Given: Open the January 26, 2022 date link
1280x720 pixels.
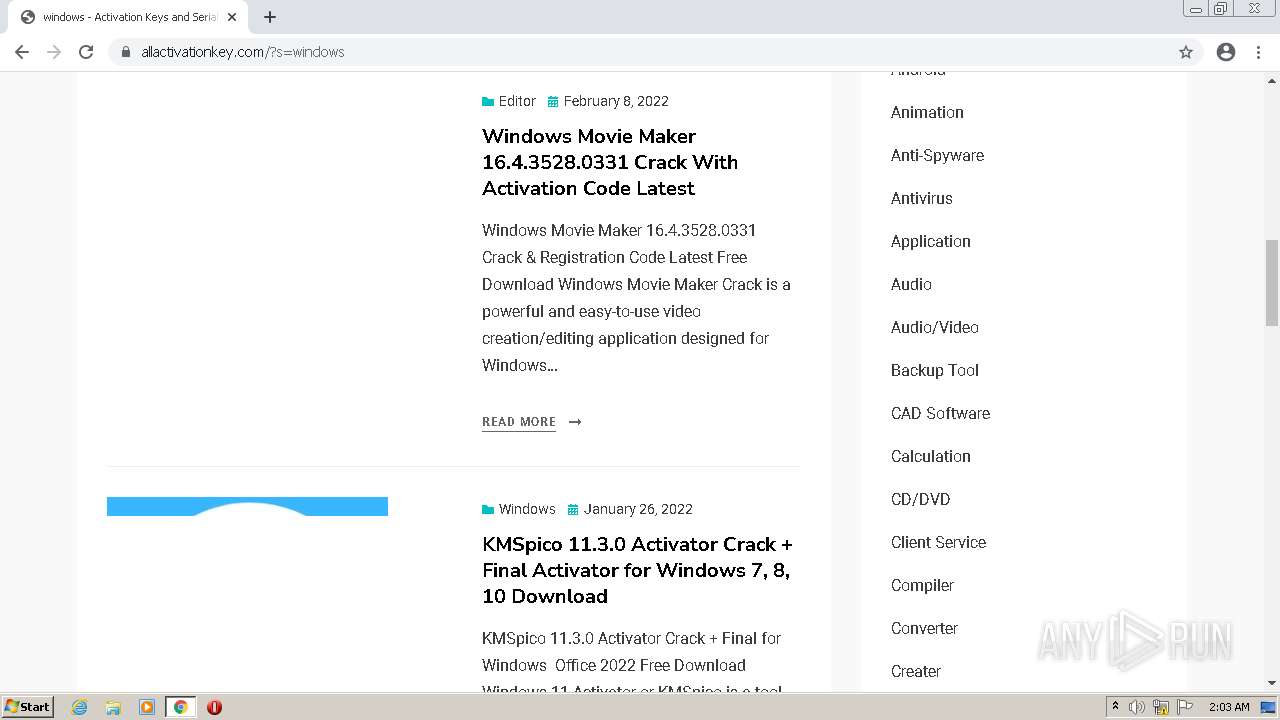Looking at the screenshot, I should click(x=638, y=509).
